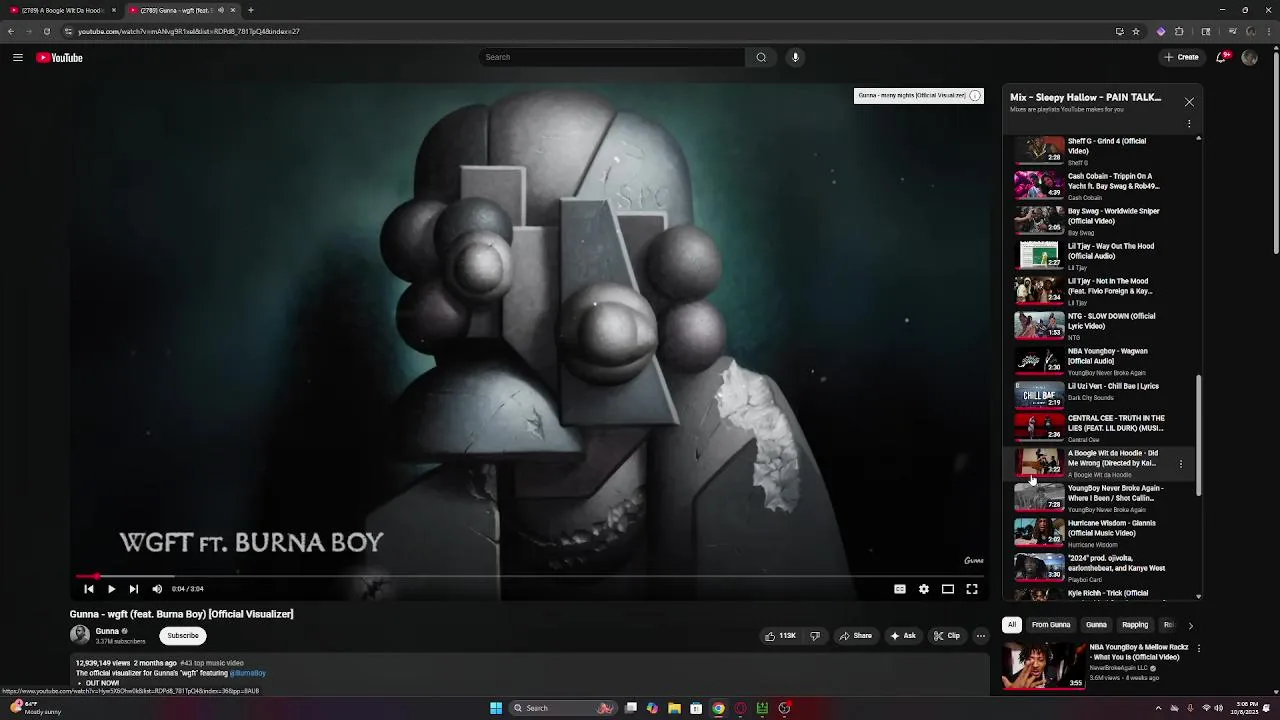Show hidden system tray icons
Image resolution: width=1280 pixels, height=720 pixels.
pos(1158,708)
